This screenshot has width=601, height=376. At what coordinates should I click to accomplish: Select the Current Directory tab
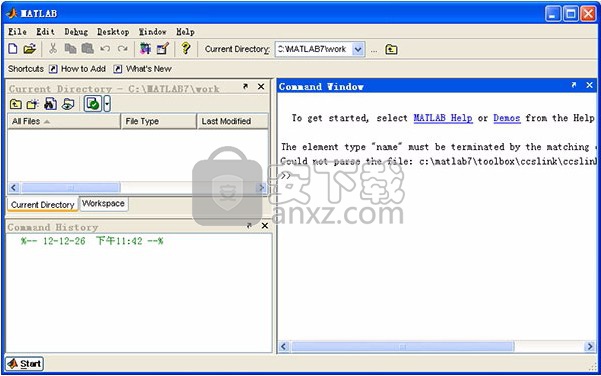(43, 205)
